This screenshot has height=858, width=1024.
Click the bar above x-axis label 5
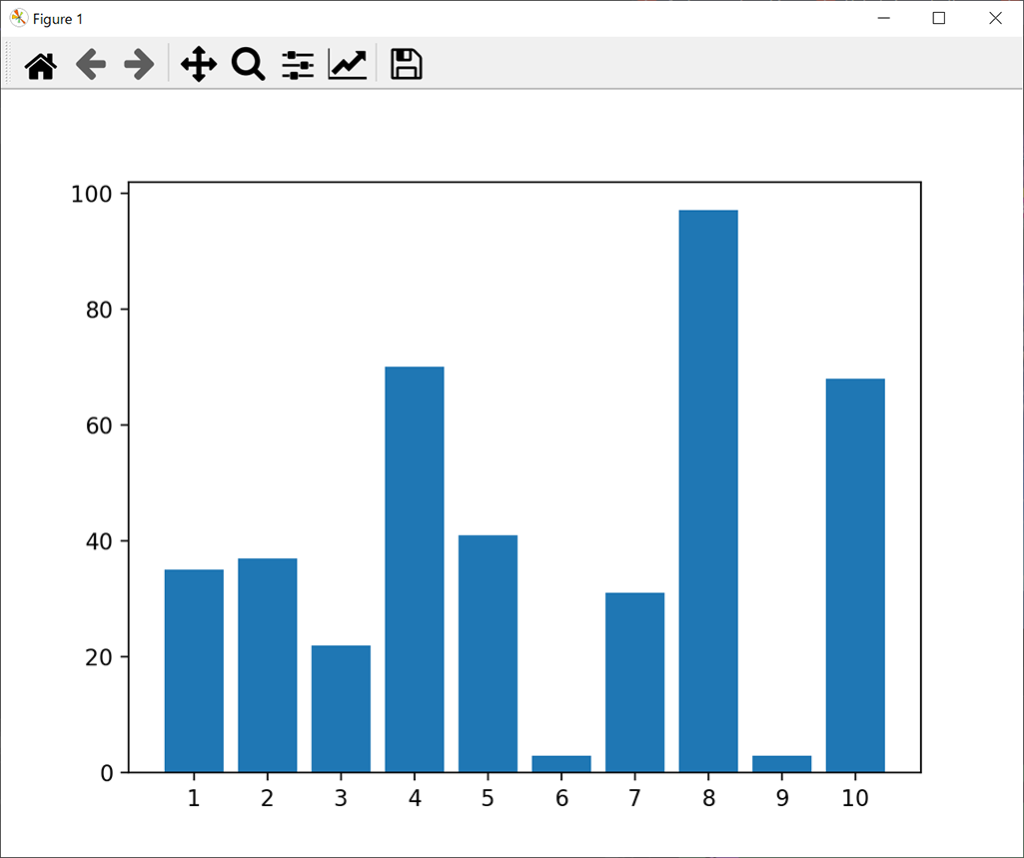click(488, 653)
